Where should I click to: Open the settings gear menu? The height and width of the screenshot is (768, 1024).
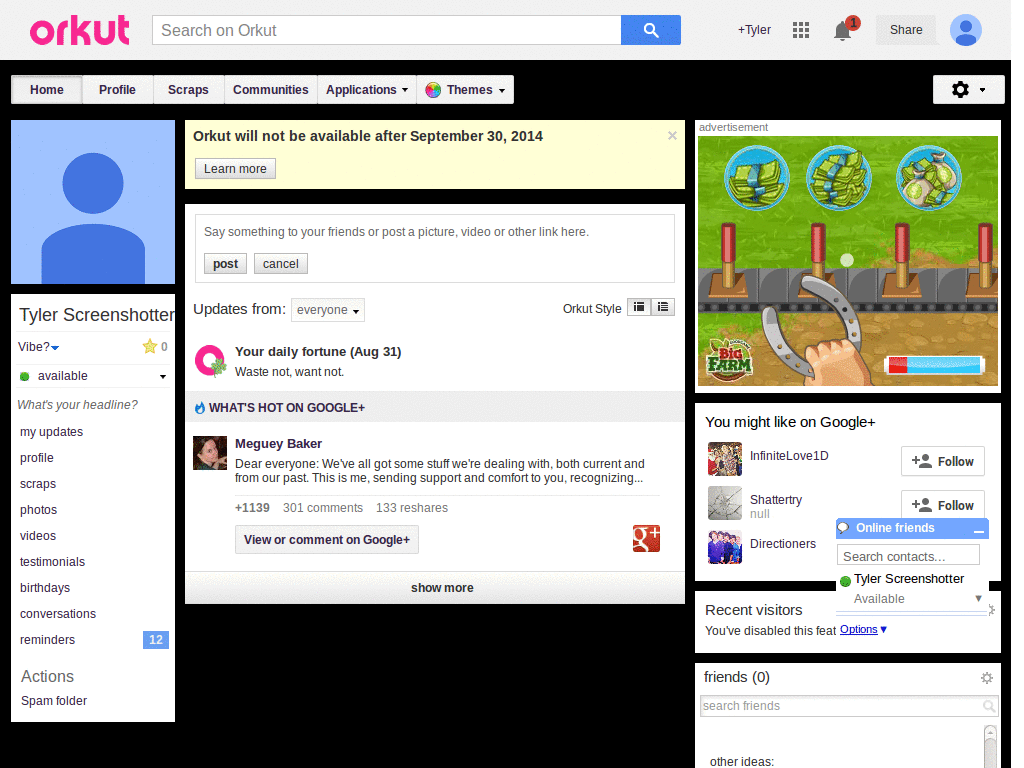tap(968, 89)
